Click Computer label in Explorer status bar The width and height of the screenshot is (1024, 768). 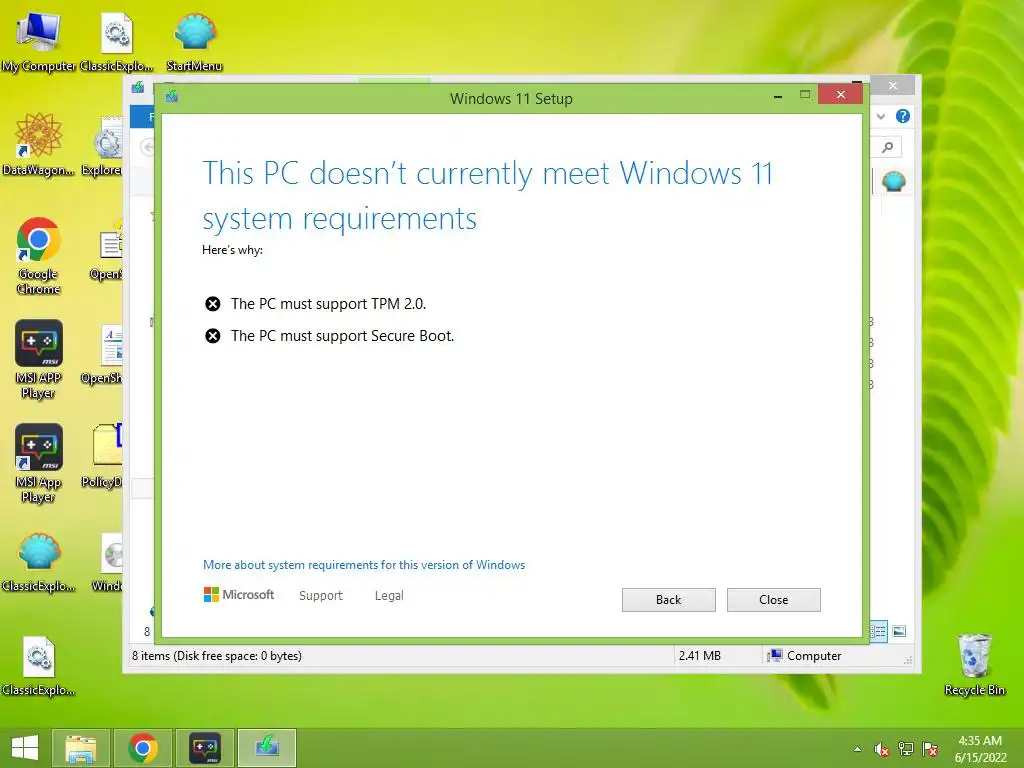click(x=814, y=656)
